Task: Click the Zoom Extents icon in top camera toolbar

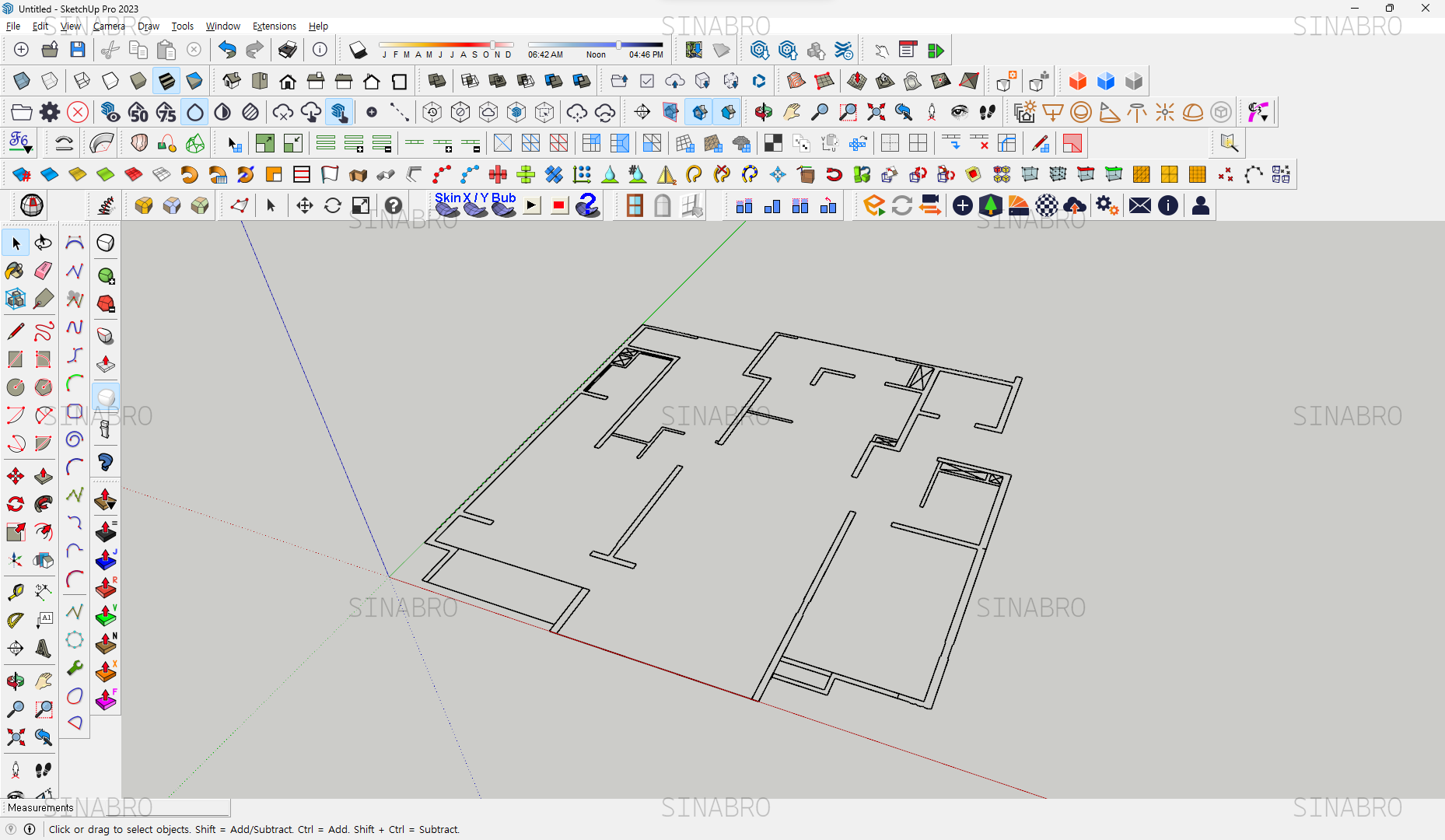Action: point(876,112)
